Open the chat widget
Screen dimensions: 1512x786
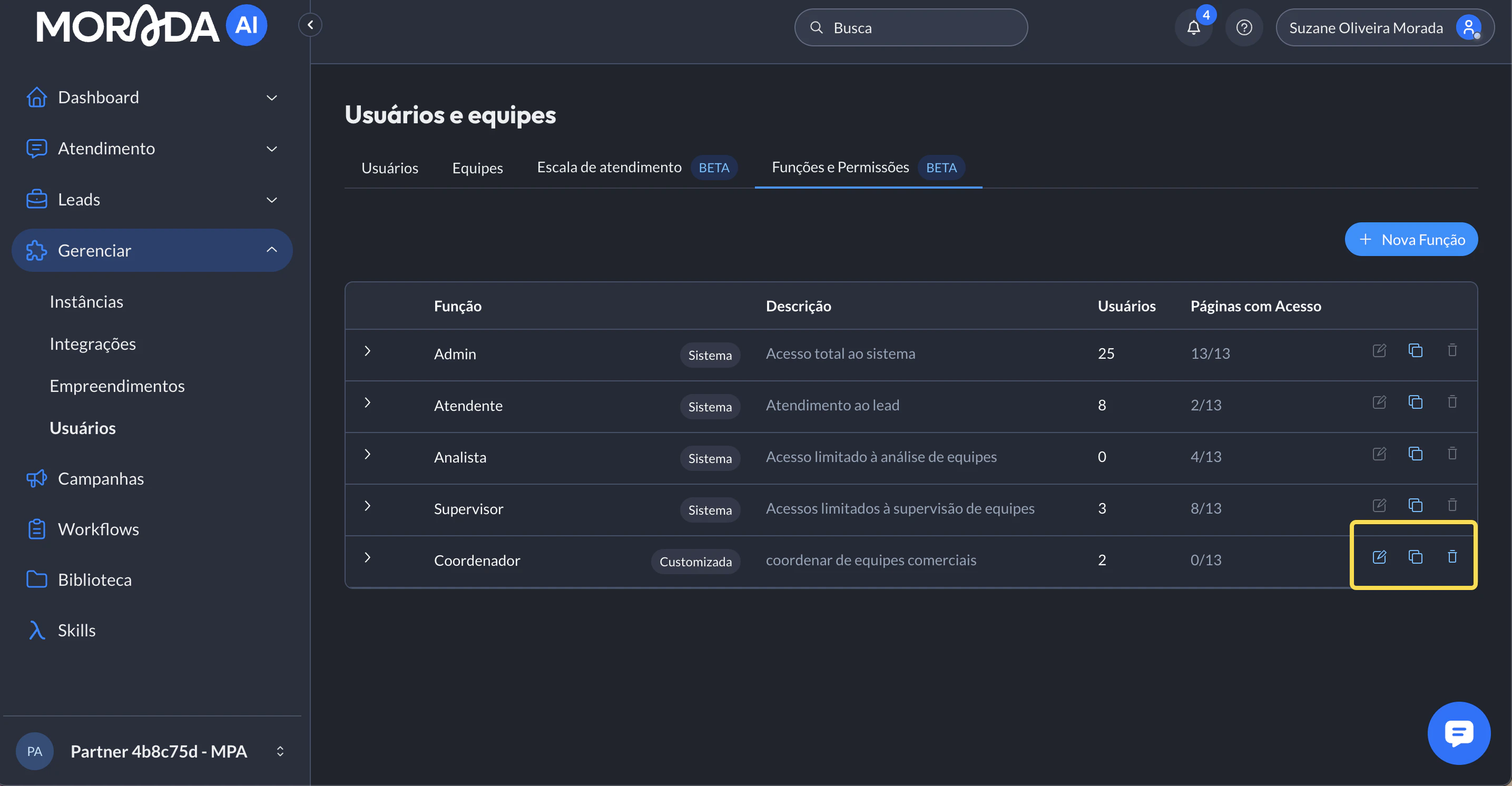tap(1459, 733)
